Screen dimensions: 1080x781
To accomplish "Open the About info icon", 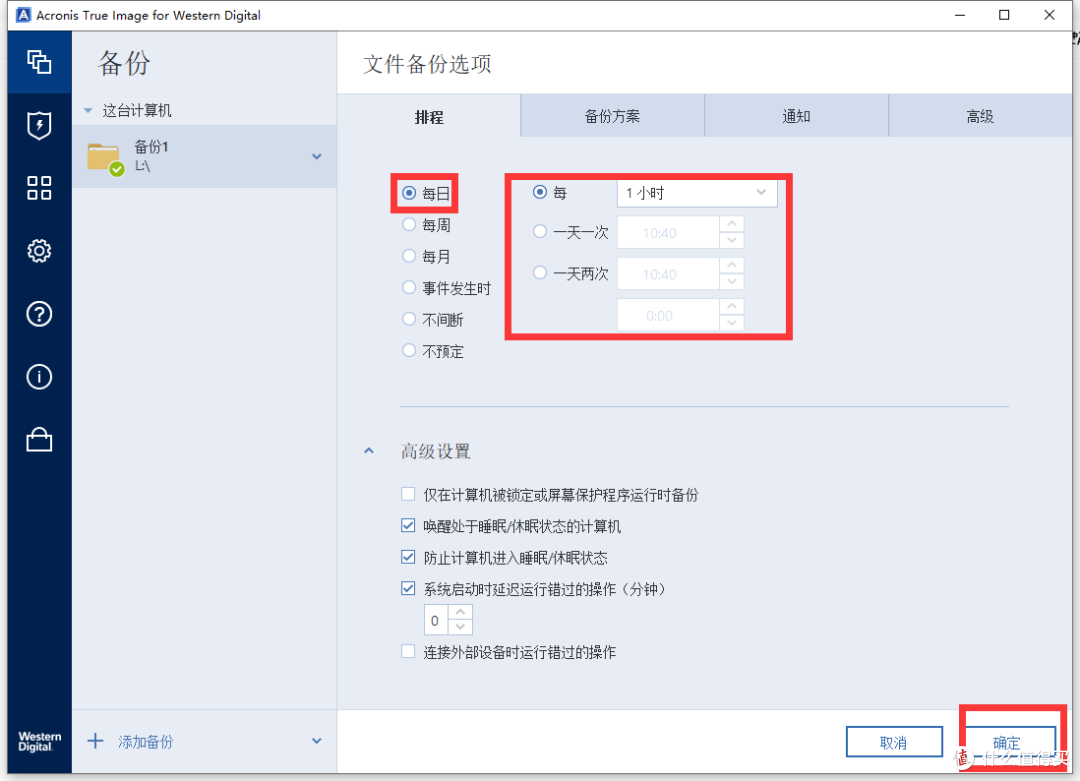I will point(39,377).
